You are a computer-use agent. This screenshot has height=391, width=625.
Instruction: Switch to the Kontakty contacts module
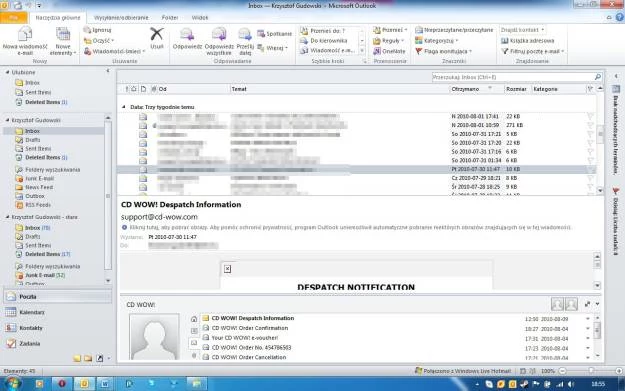click(57, 328)
